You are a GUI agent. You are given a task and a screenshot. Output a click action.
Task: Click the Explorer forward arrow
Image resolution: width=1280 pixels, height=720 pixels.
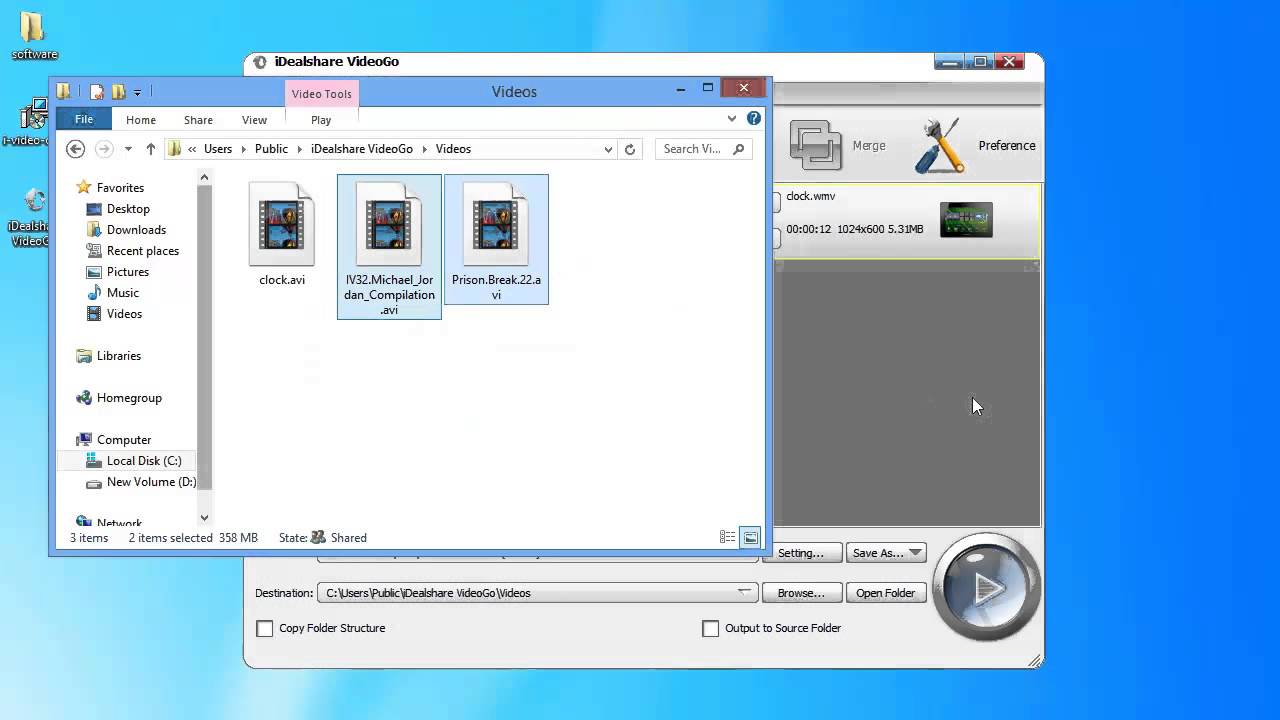click(104, 149)
